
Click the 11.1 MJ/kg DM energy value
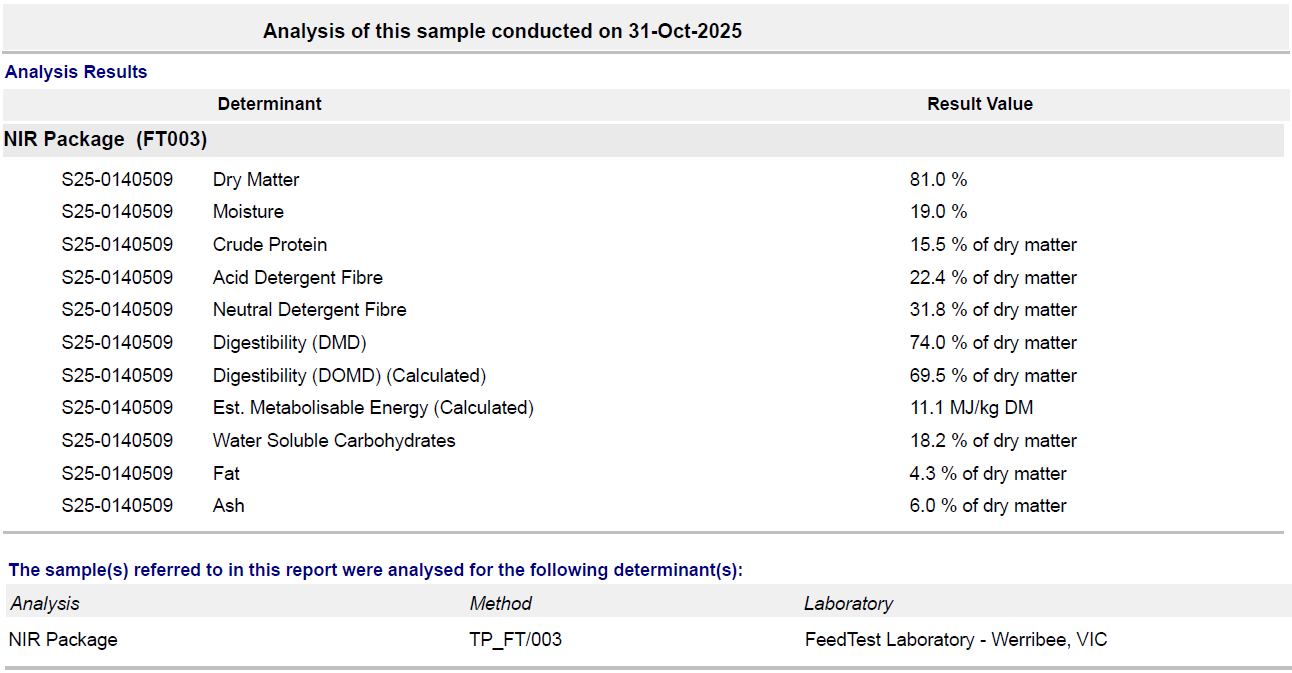[971, 408]
